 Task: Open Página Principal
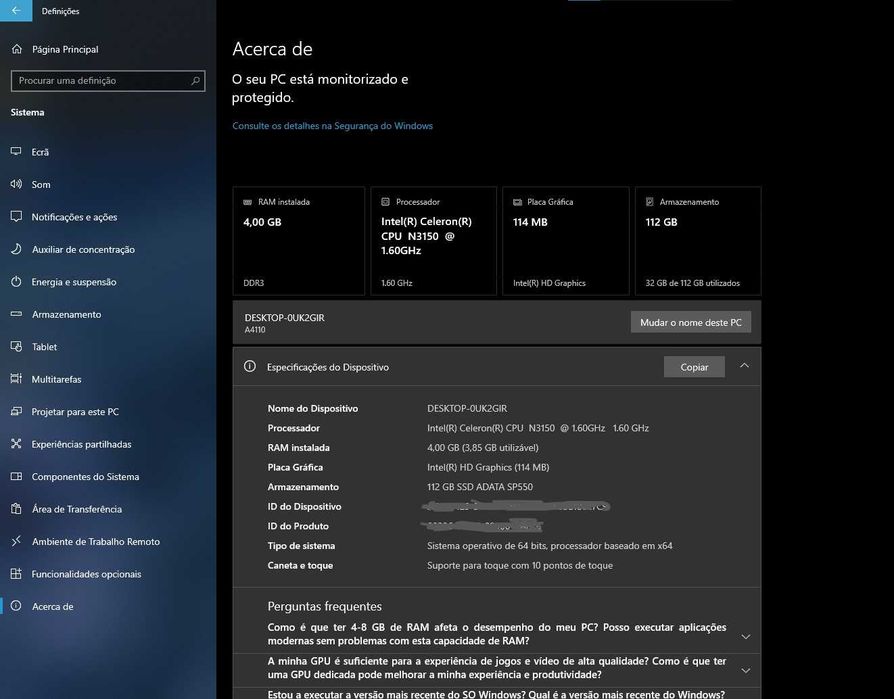click(x=108, y=49)
